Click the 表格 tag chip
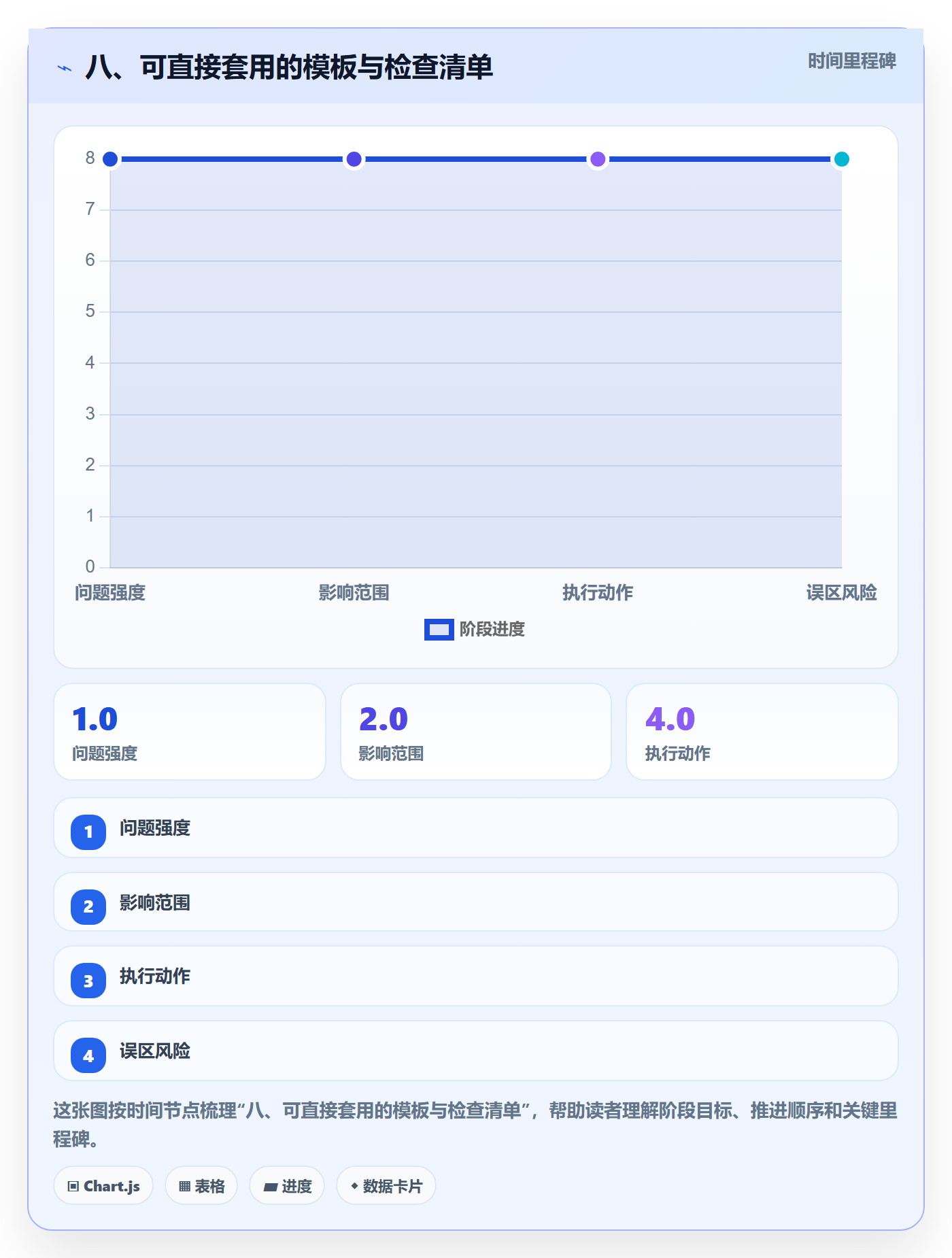The height and width of the screenshot is (1258, 952). pos(201,1186)
